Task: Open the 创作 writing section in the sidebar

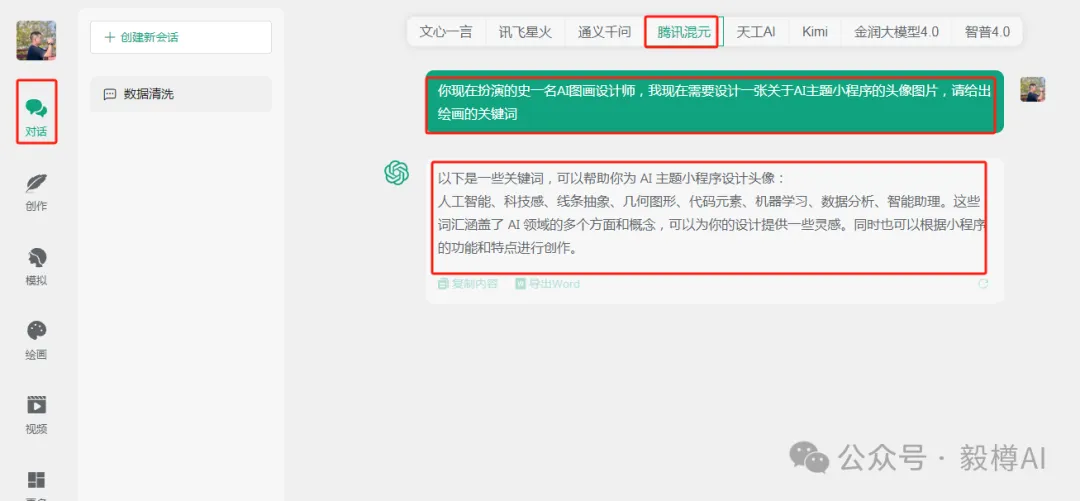Action: [37, 192]
